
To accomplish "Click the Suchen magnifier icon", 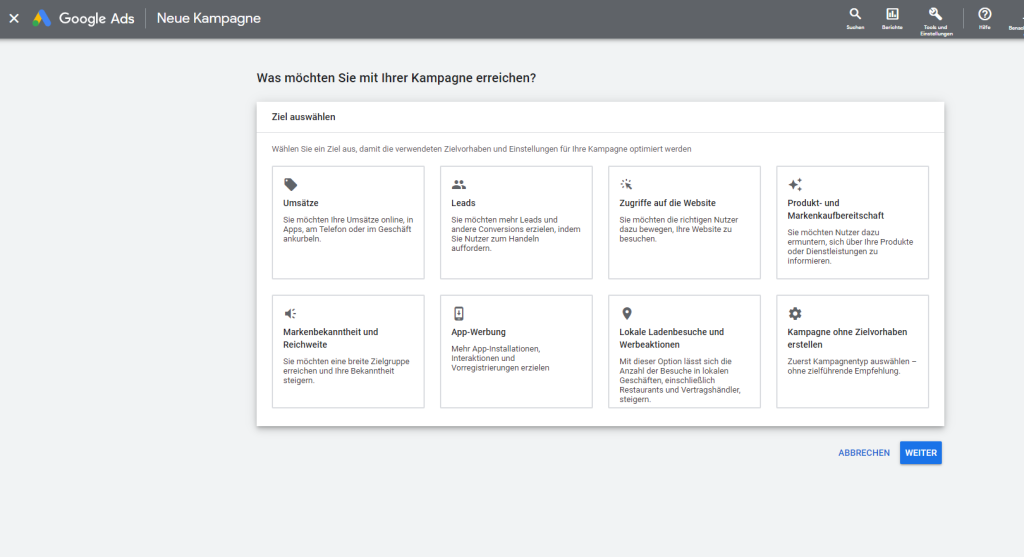I will (855, 14).
